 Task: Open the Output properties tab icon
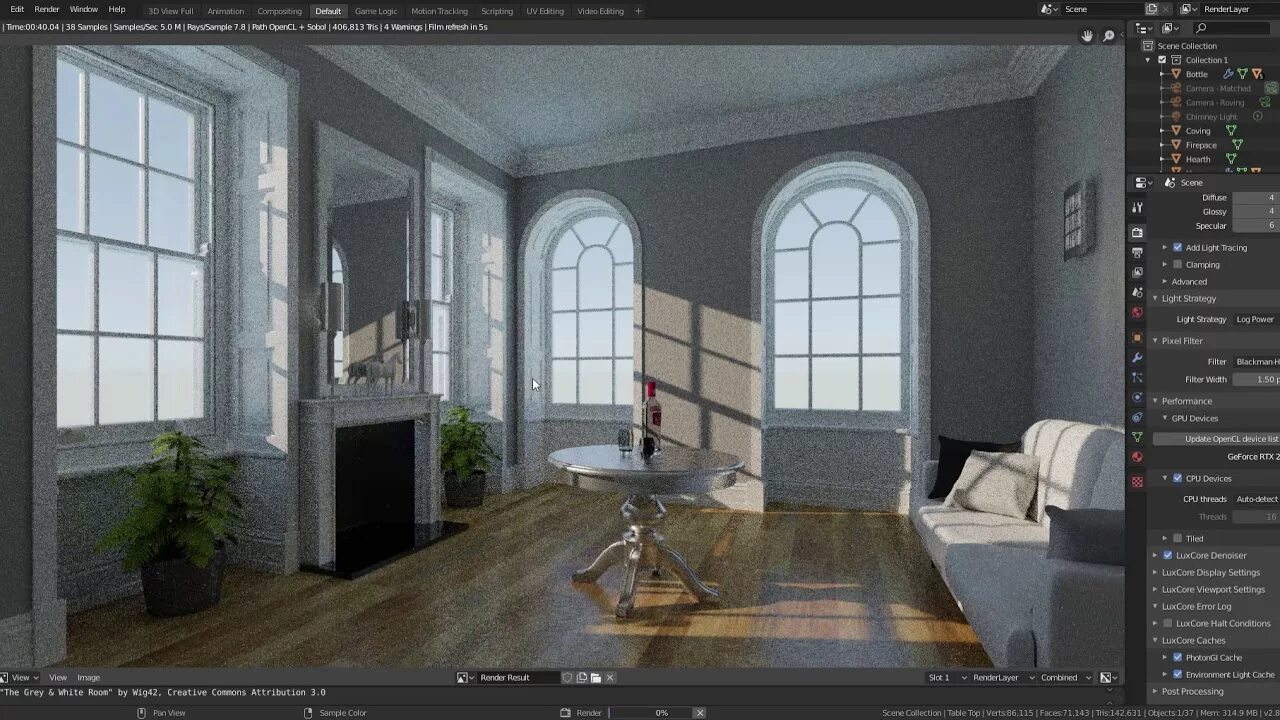[1137, 252]
